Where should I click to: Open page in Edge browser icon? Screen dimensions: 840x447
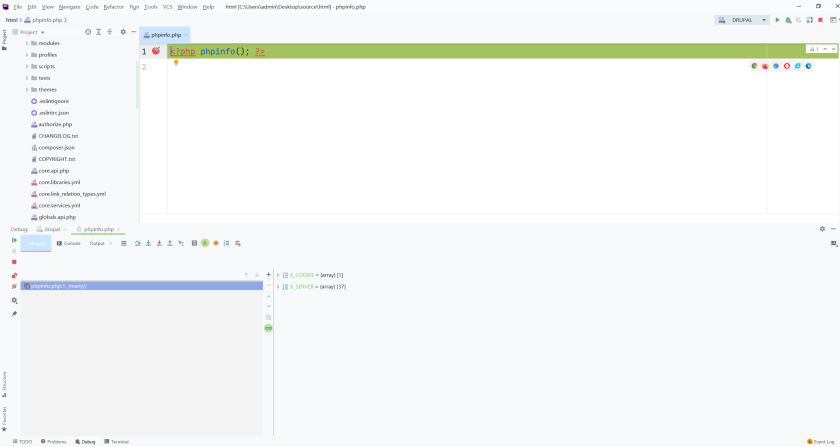(x=808, y=66)
